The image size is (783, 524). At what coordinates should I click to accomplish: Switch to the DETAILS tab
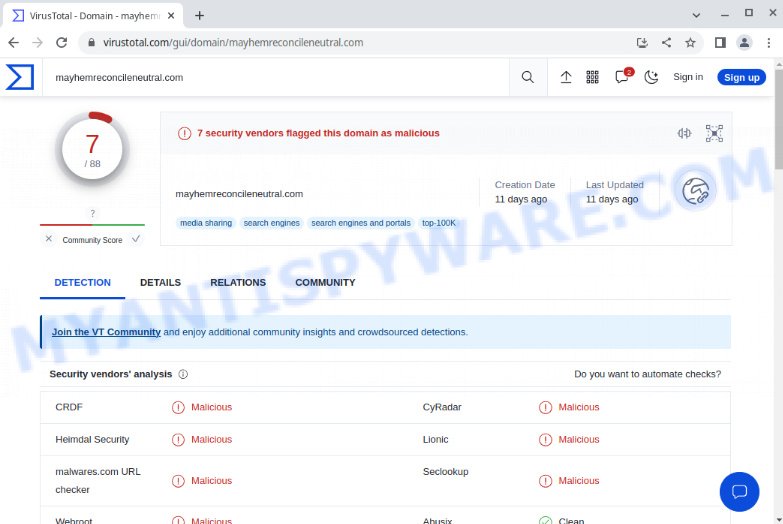pyautogui.click(x=160, y=283)
